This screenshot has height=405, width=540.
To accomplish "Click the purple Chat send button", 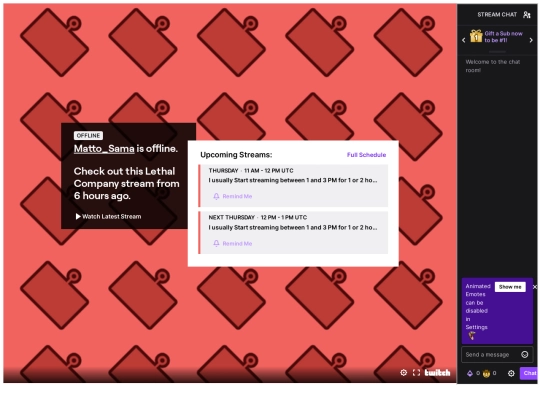I will [529, 373].
